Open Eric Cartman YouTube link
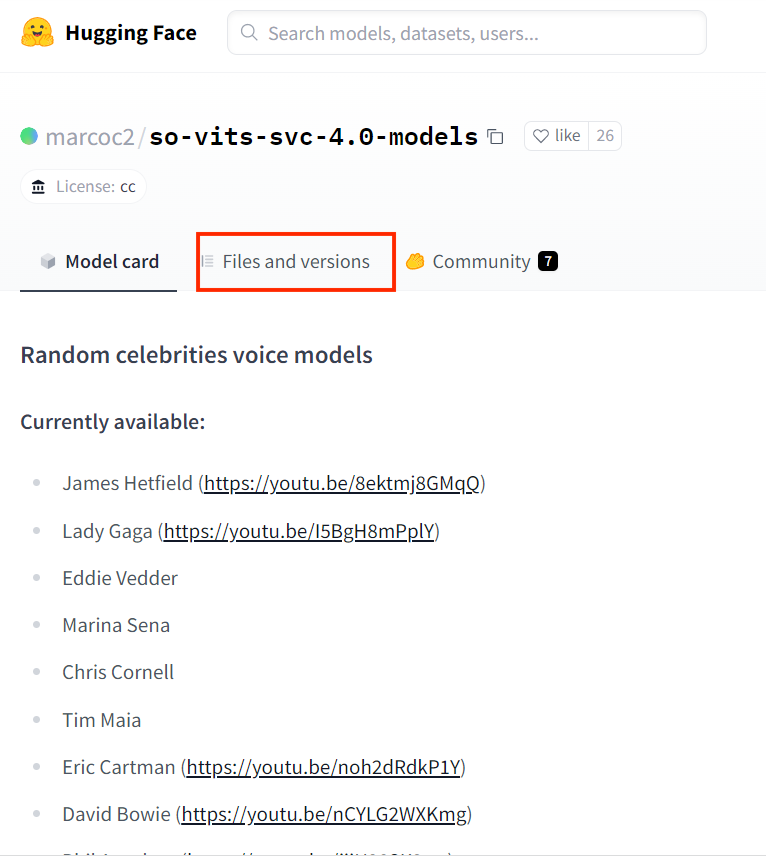Viewport: 766px width, 862px height. [x=323, y=768]
